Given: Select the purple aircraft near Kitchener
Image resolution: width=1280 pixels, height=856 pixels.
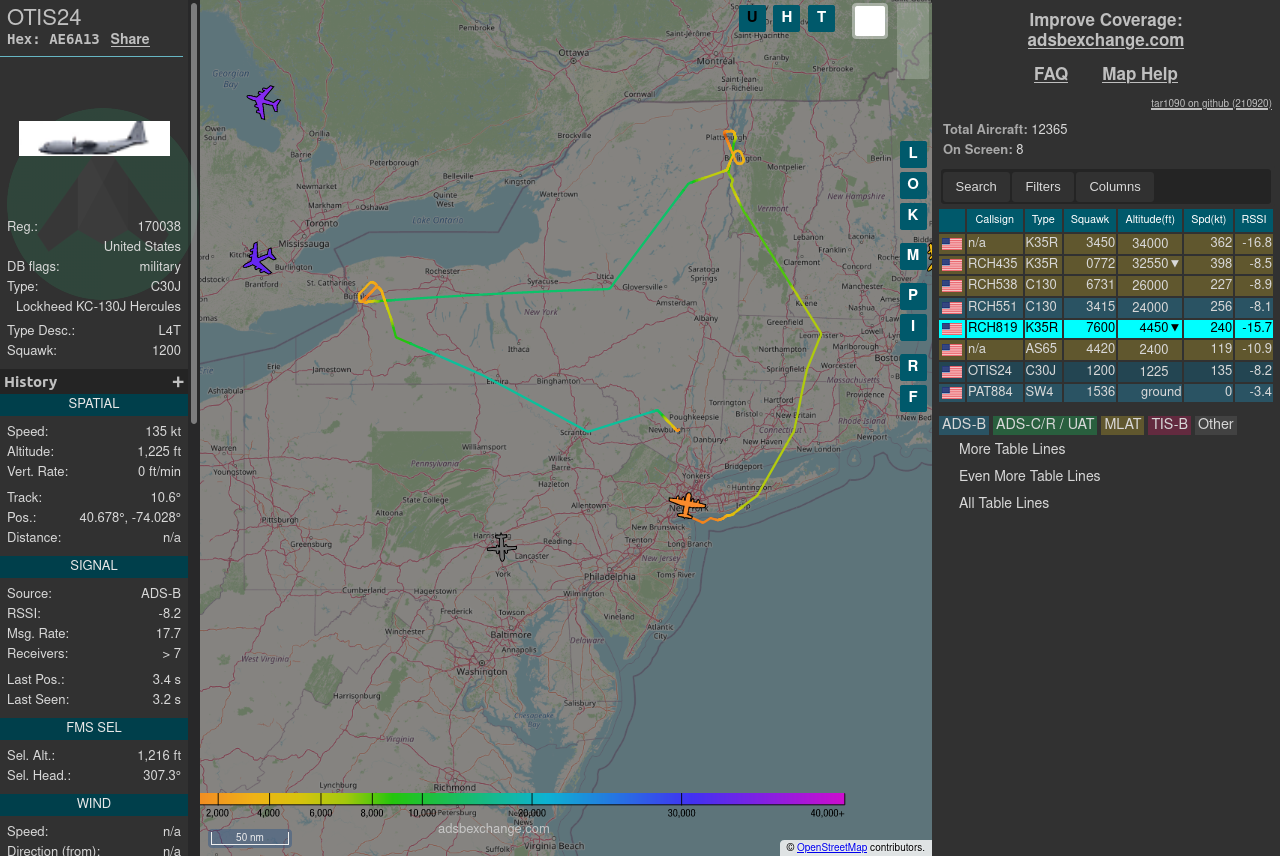Looking at the screenshot, I should coord(258,258).
